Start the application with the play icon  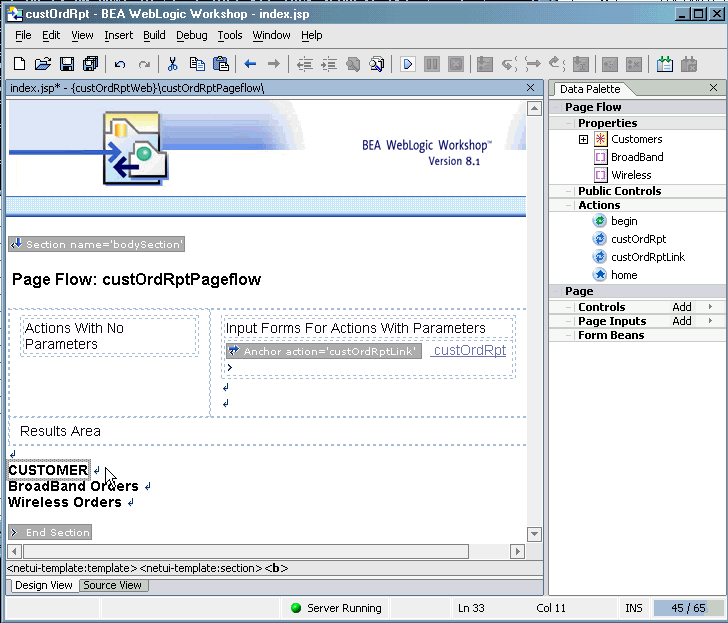tap(407, 64)
